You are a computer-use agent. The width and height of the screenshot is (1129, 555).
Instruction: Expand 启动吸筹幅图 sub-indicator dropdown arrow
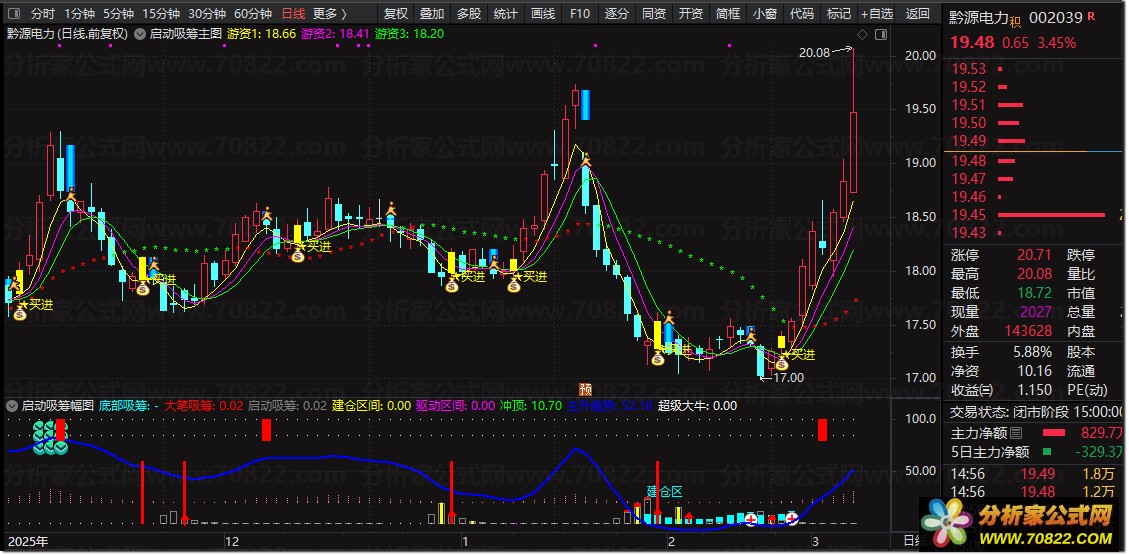tap(12, 406)
